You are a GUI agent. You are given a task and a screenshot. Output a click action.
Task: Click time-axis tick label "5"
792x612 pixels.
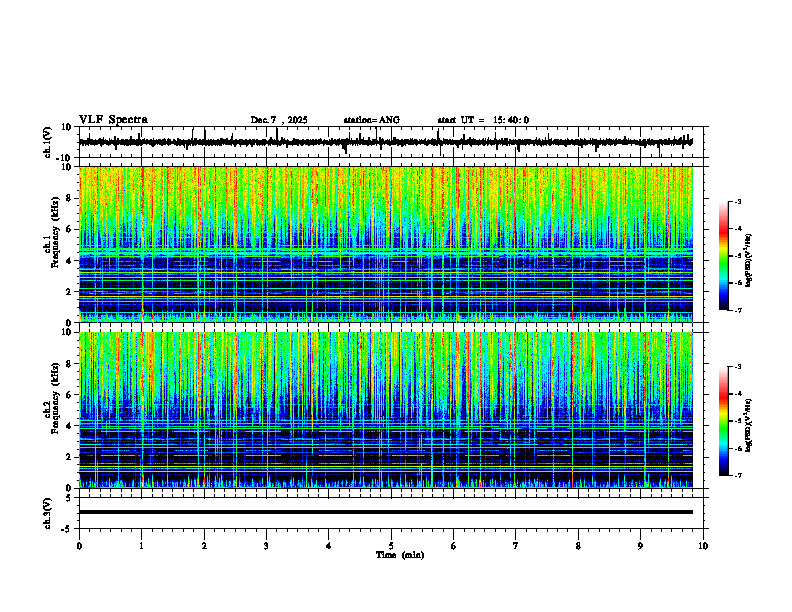[x=391, y=546]
